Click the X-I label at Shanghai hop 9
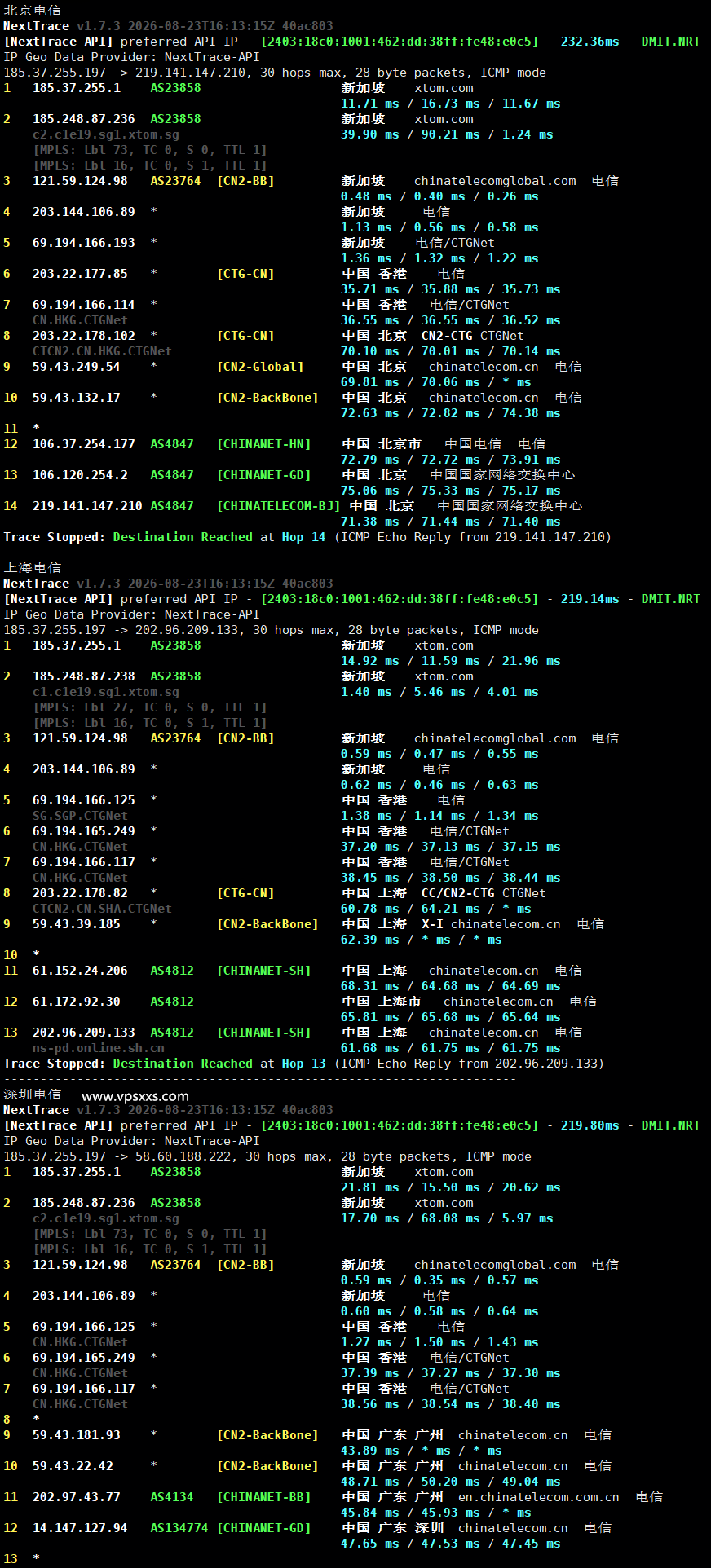711x1568 pixels. 432,924
